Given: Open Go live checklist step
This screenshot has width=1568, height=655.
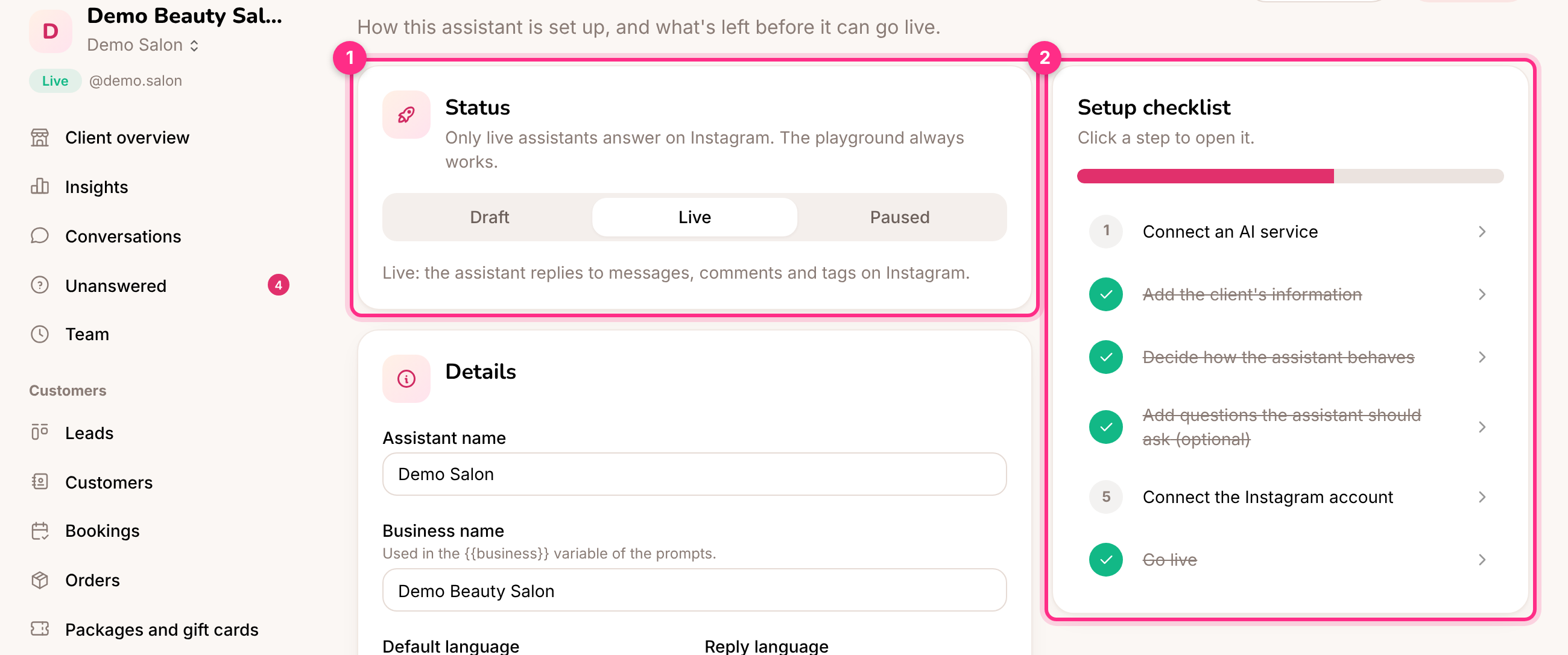Looking at the screenshot, I should 1291,560.
